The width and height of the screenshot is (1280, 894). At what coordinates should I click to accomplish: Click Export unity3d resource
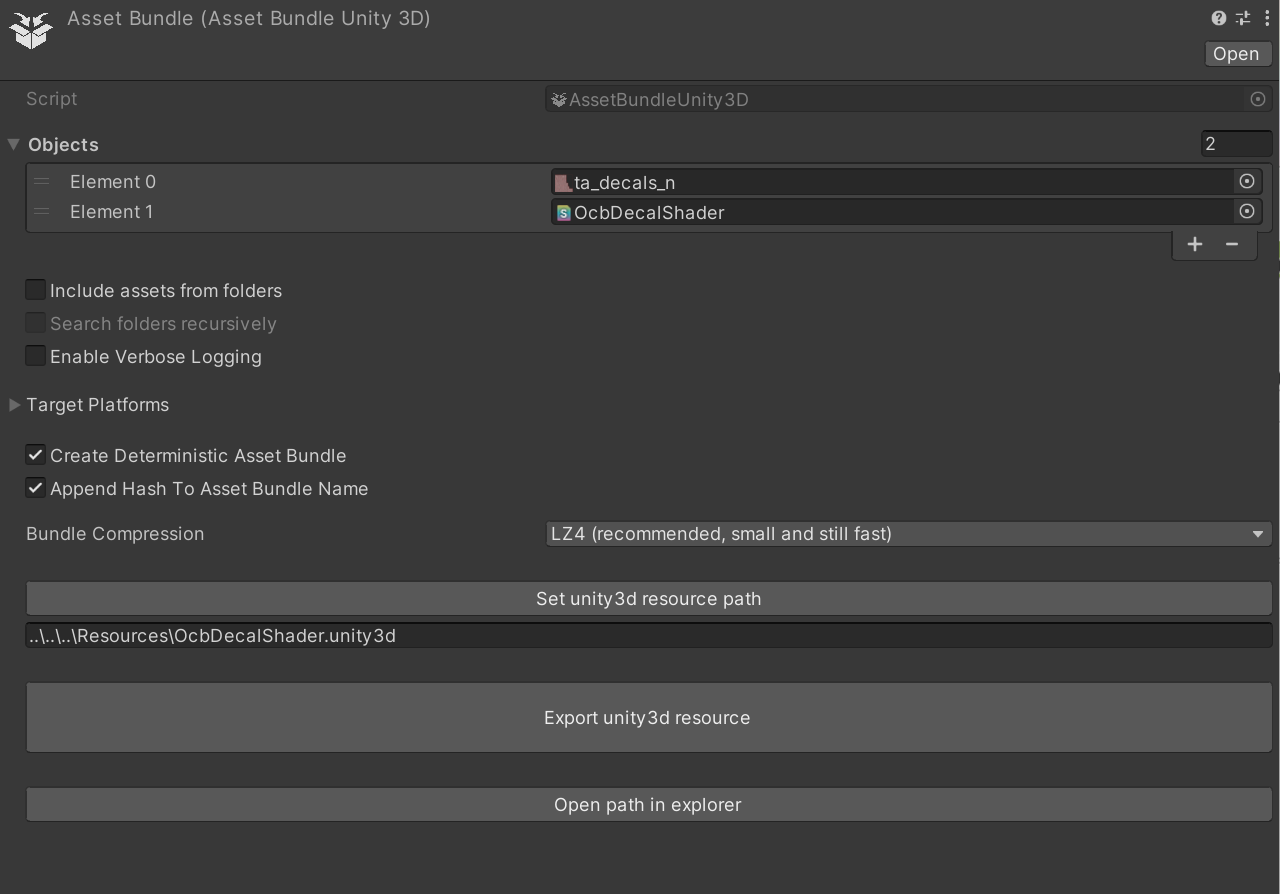pos(647,717)
